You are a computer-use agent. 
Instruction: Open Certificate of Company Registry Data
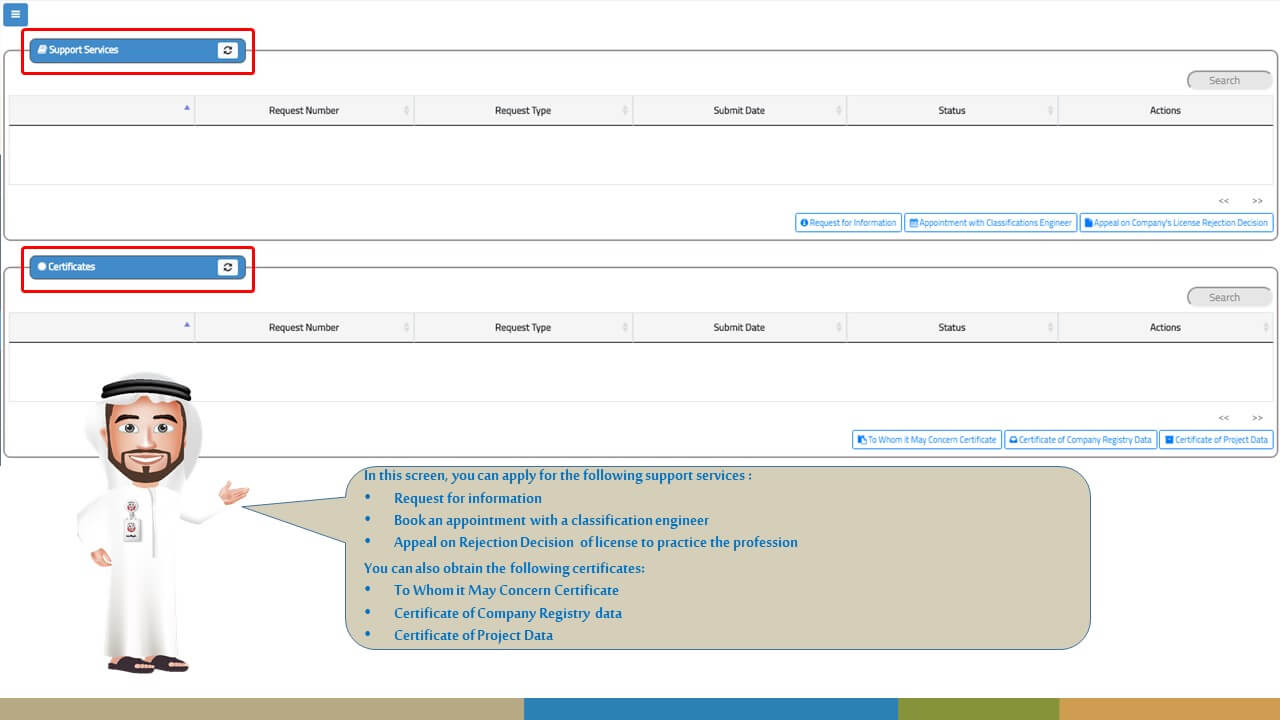(1080, 440)
